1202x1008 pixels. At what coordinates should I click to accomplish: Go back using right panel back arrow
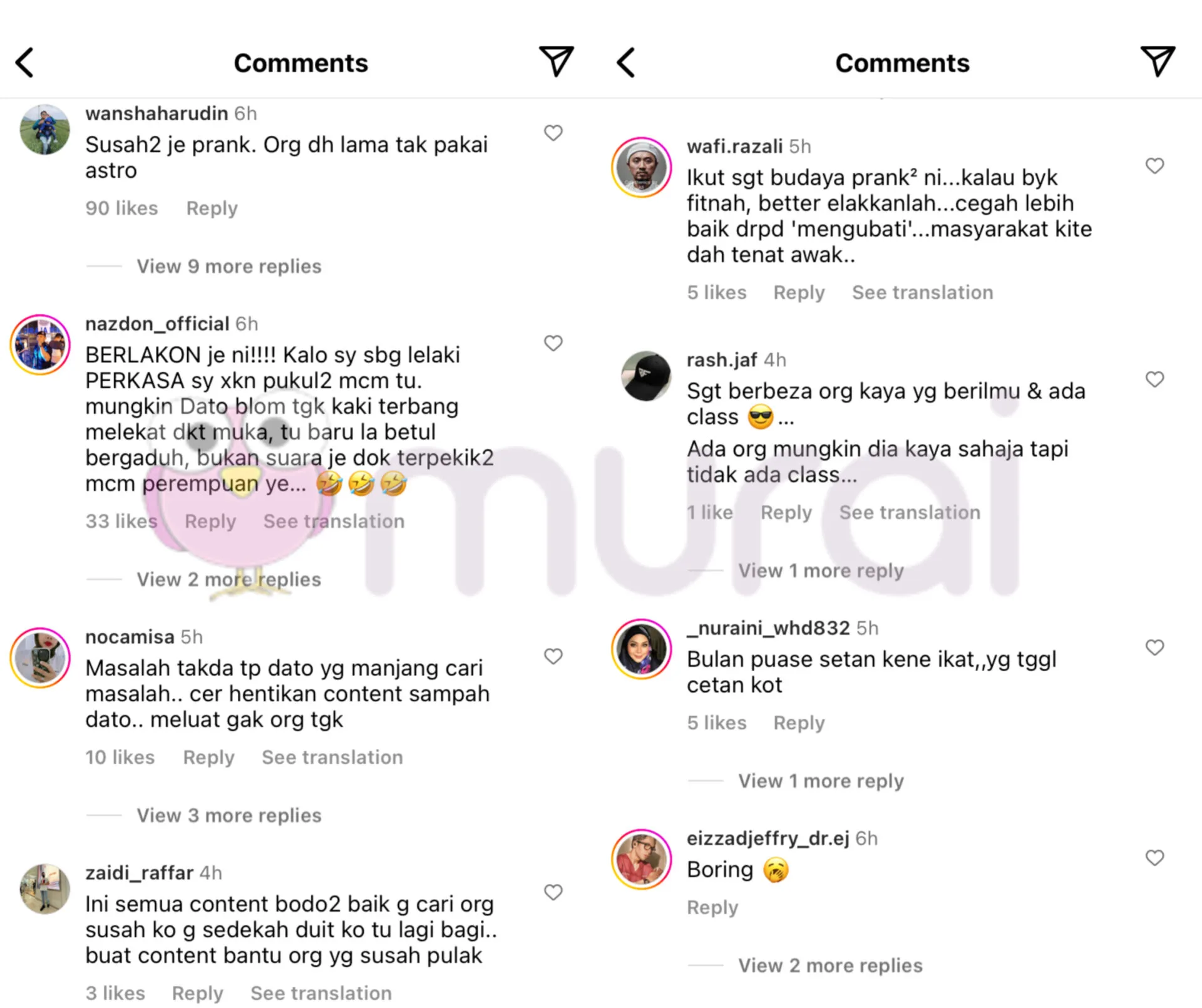625,63
